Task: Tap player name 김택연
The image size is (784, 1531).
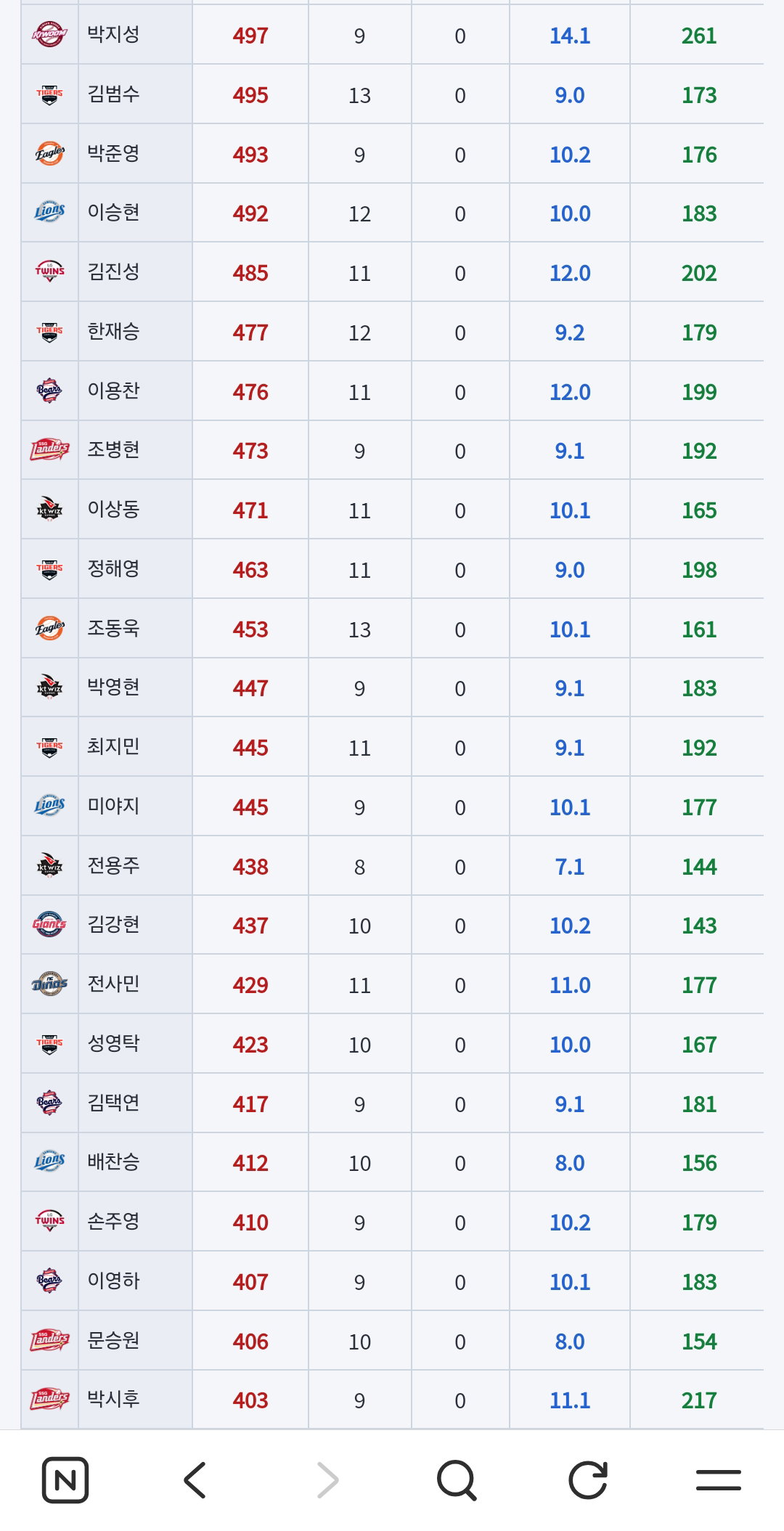Action: [x=113, y=1103]
